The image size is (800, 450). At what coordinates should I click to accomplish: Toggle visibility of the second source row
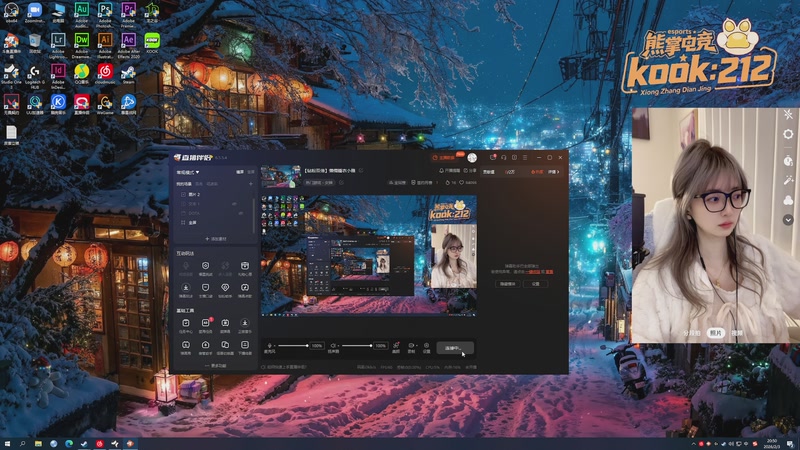pyautogui.click(x=235, y=204)
